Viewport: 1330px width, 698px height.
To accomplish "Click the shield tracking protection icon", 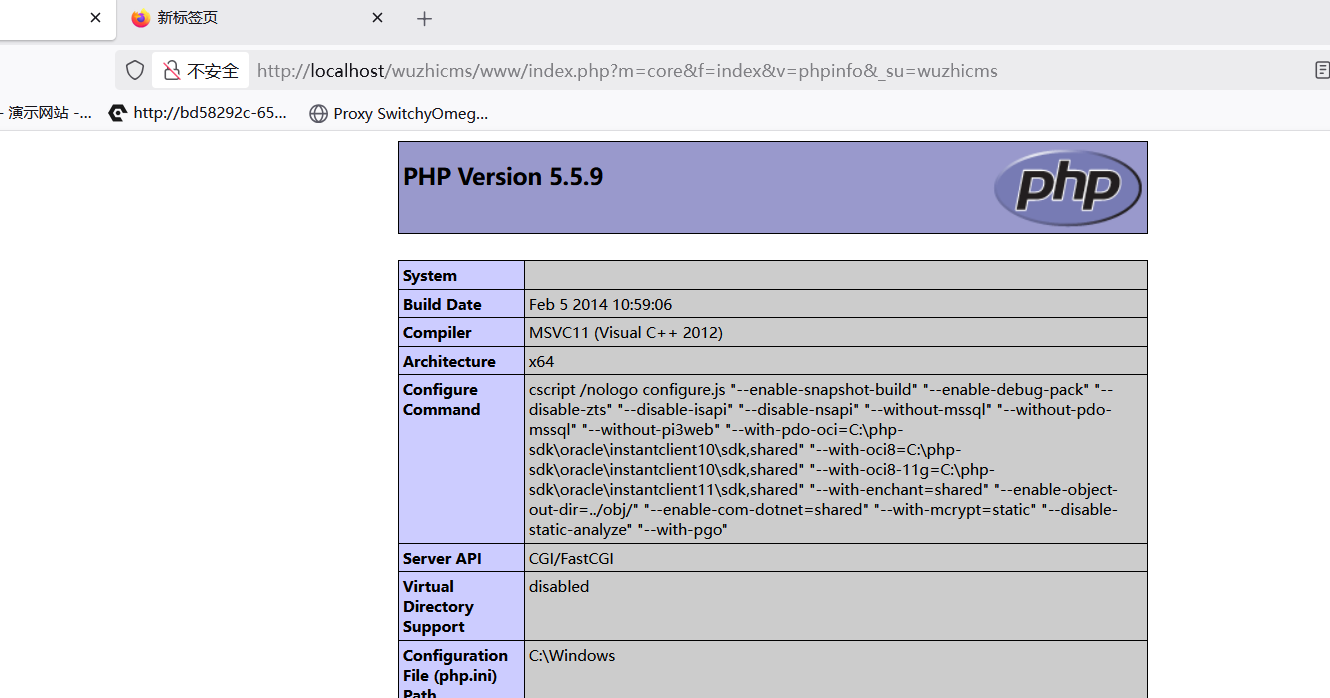I will pos(135,71).
